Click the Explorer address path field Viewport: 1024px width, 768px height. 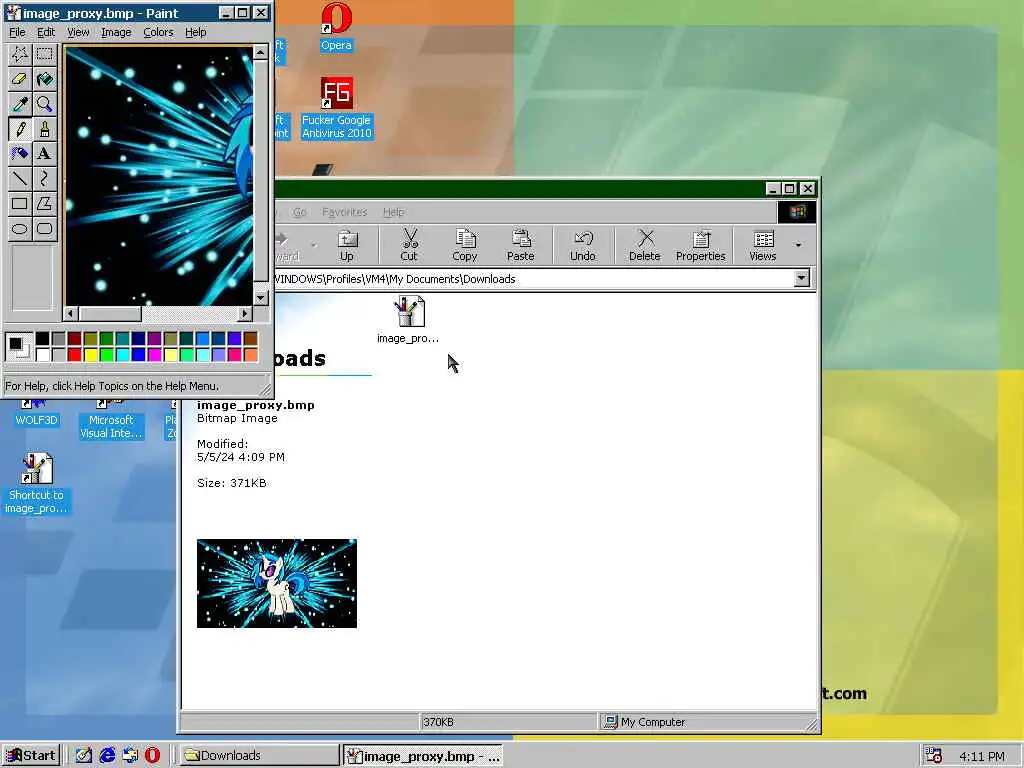click(532, 279)
